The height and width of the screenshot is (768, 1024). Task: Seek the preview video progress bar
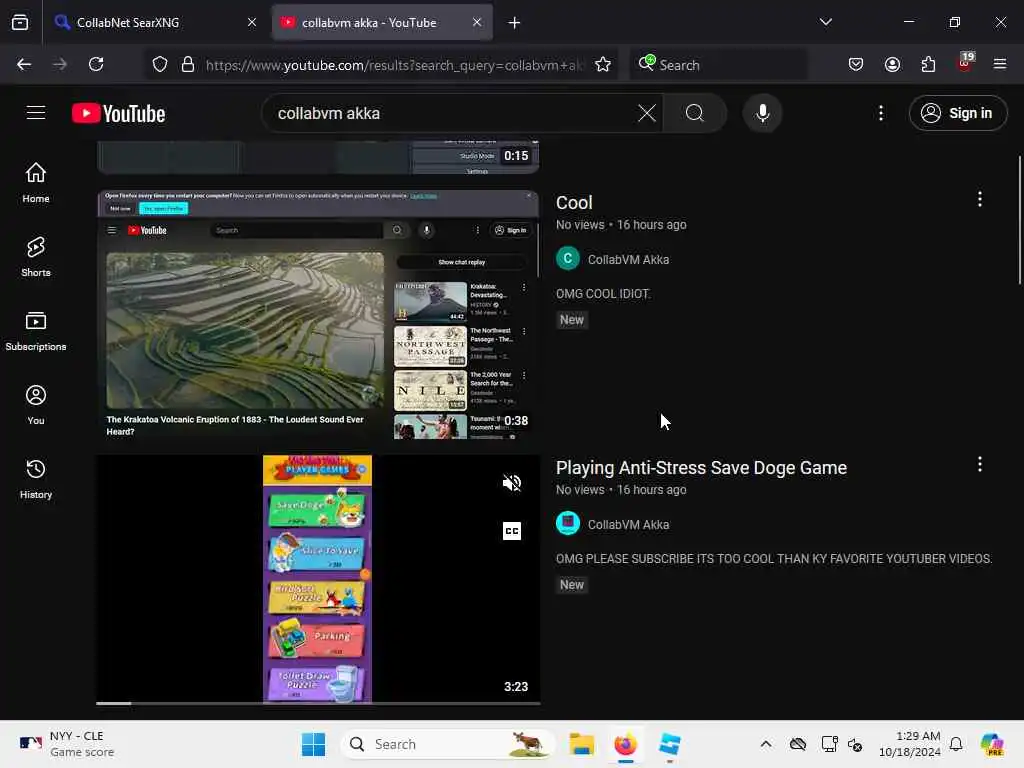point(318,703)
